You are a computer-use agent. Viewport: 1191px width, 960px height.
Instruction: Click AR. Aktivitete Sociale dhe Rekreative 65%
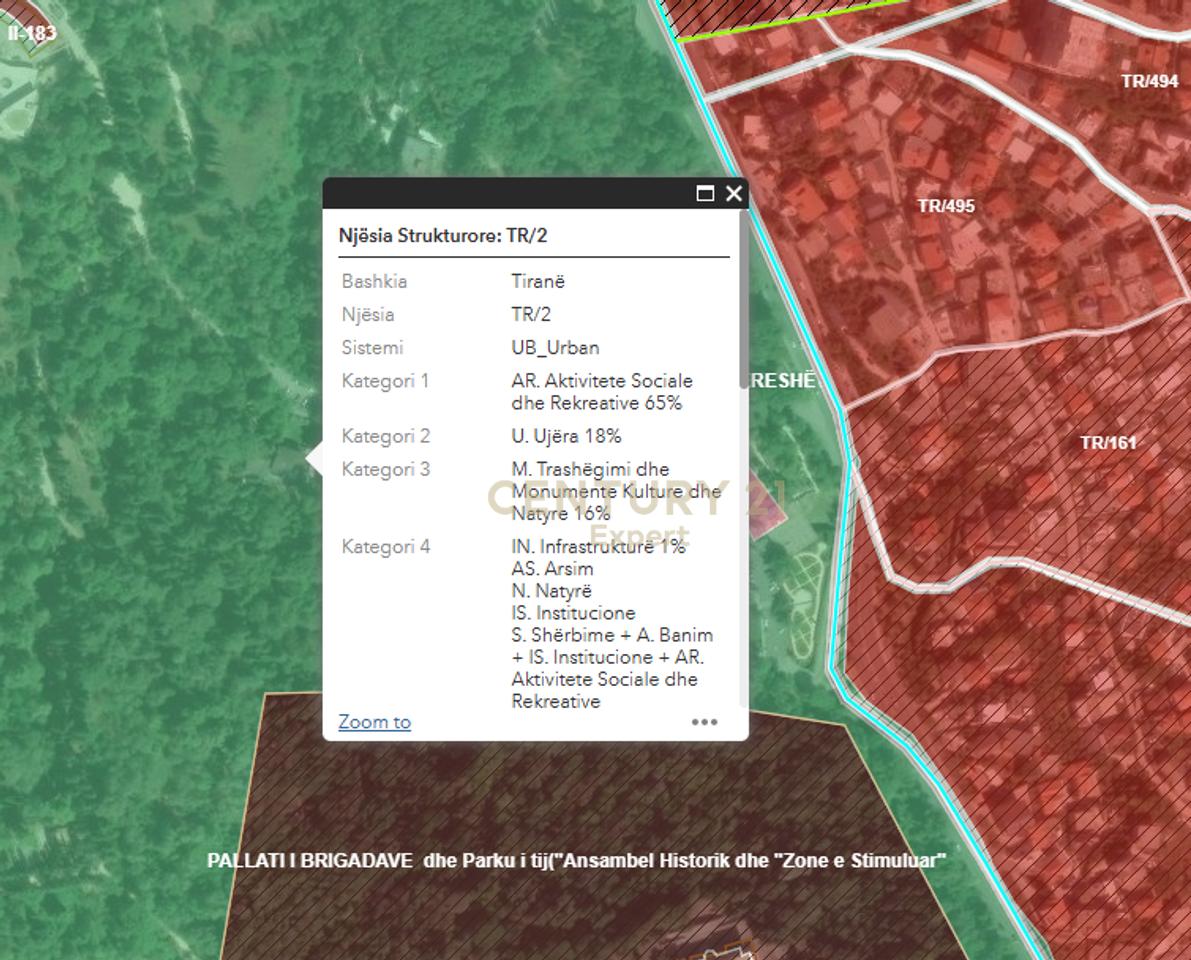[x=602, y=392]
